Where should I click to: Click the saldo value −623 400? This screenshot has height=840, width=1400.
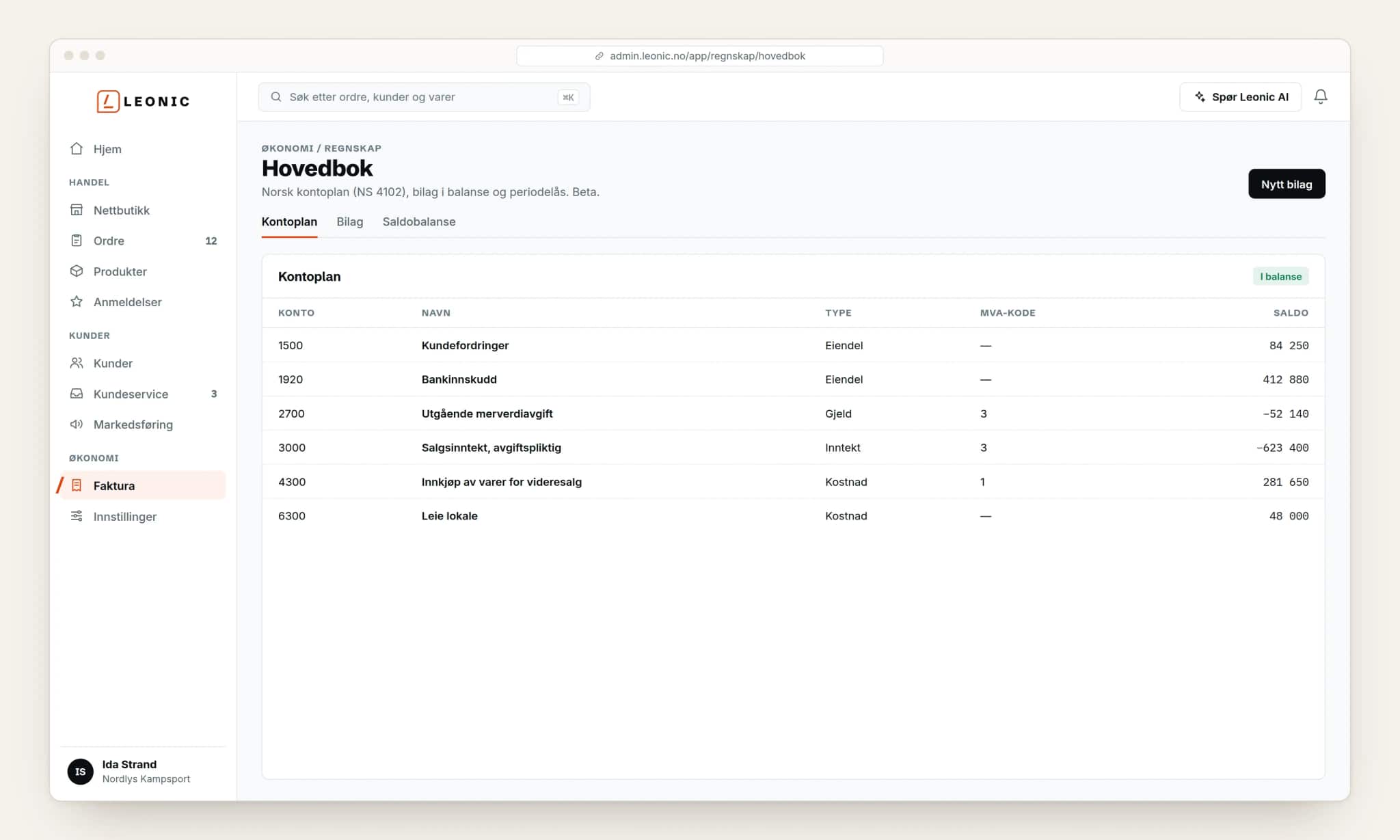(1282, 448)
